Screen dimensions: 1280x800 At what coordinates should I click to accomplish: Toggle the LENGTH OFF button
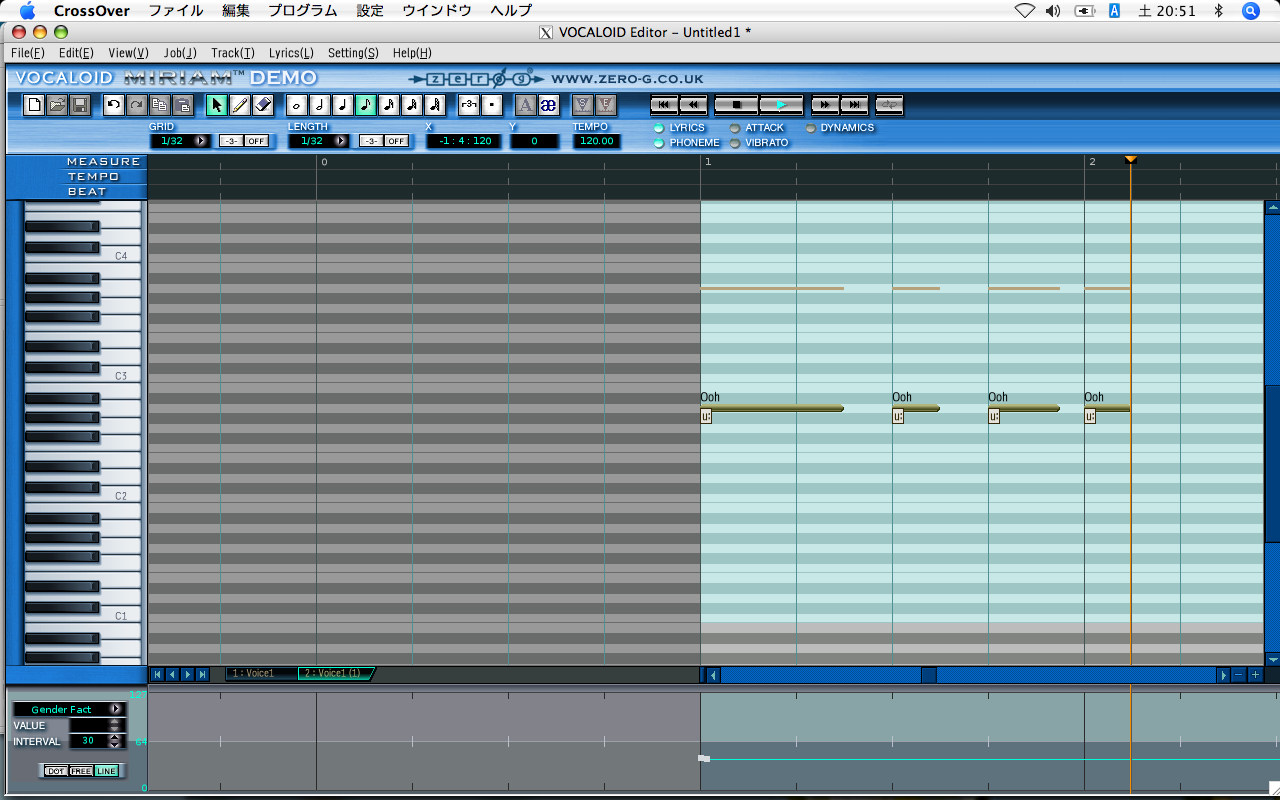tap(397, 141)
